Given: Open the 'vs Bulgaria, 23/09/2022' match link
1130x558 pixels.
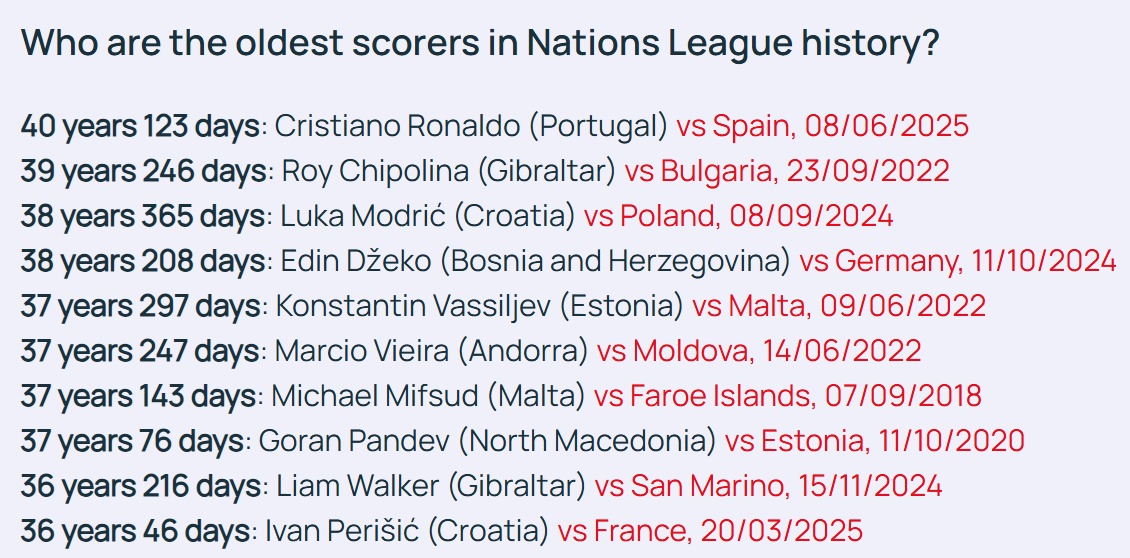Looking at the screenshot, I should pos(786,171).
